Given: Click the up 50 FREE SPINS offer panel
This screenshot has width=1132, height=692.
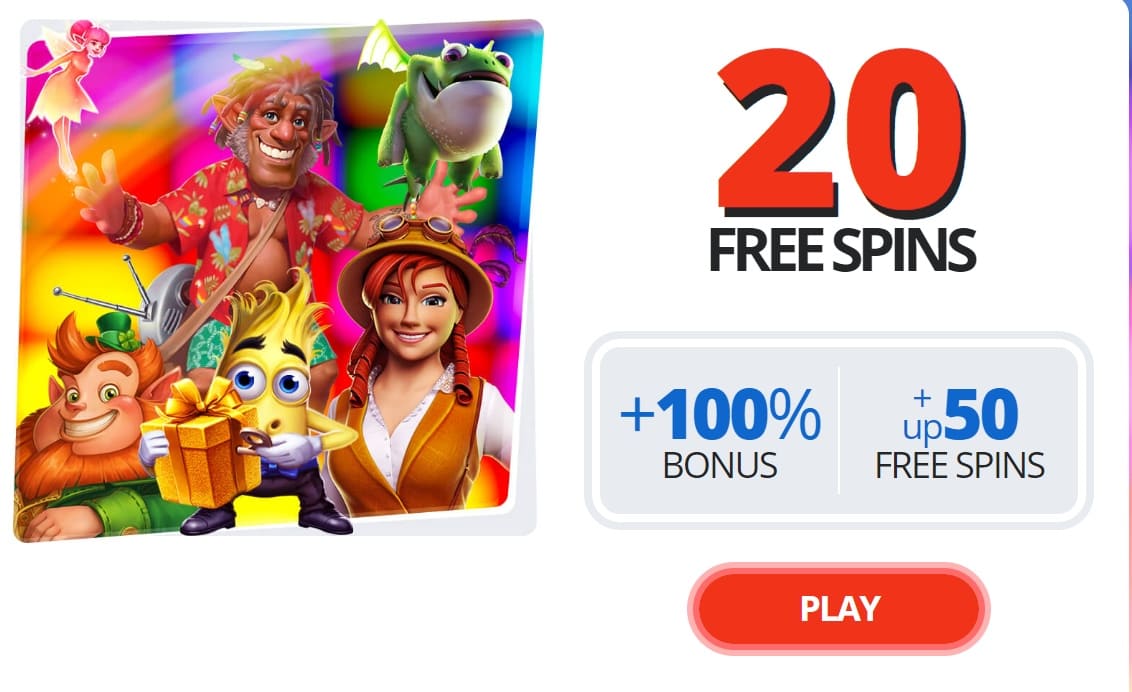Looking at the screenshot, I should click(x=959, y=431).
